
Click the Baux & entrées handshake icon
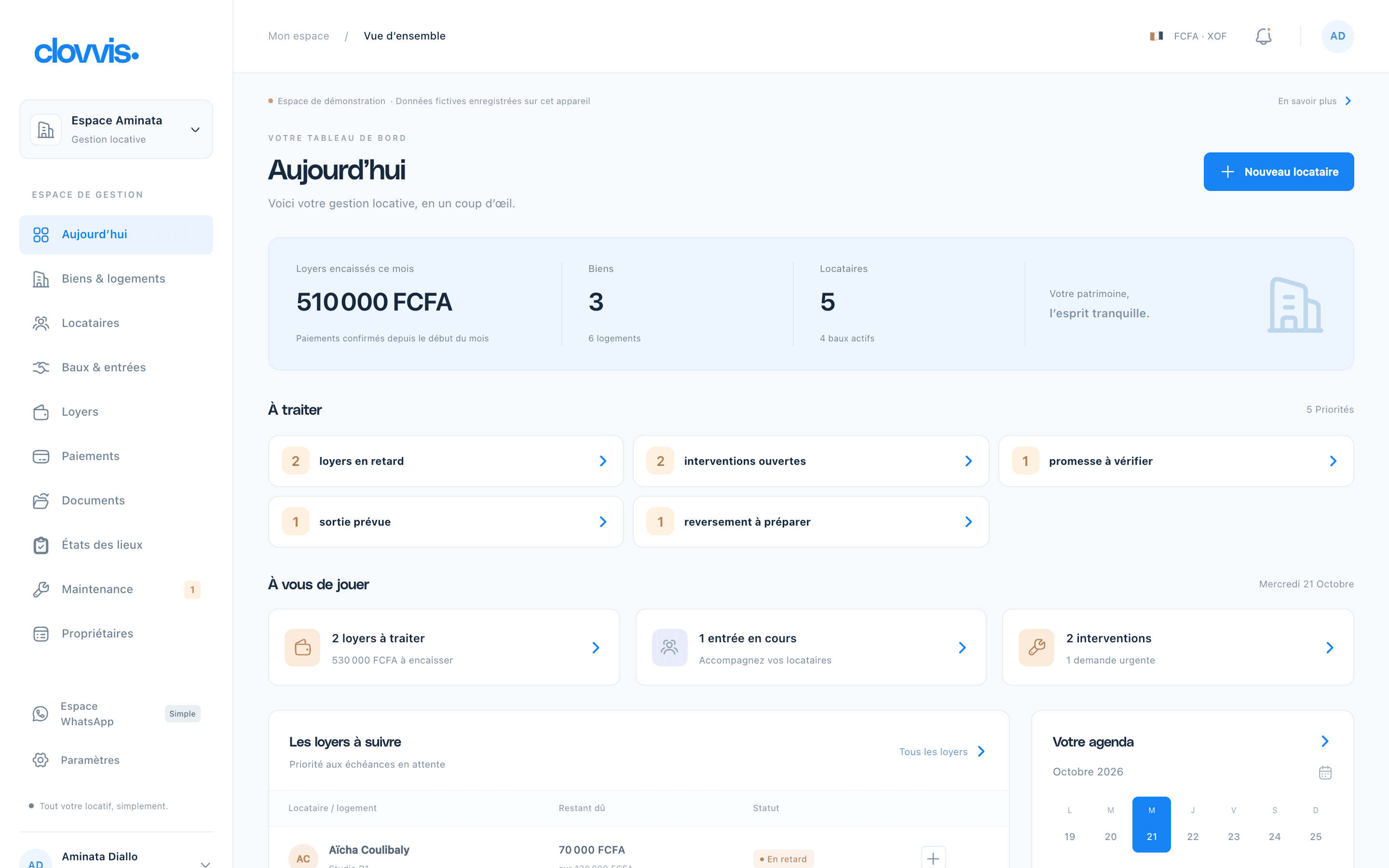click(41, 367)
